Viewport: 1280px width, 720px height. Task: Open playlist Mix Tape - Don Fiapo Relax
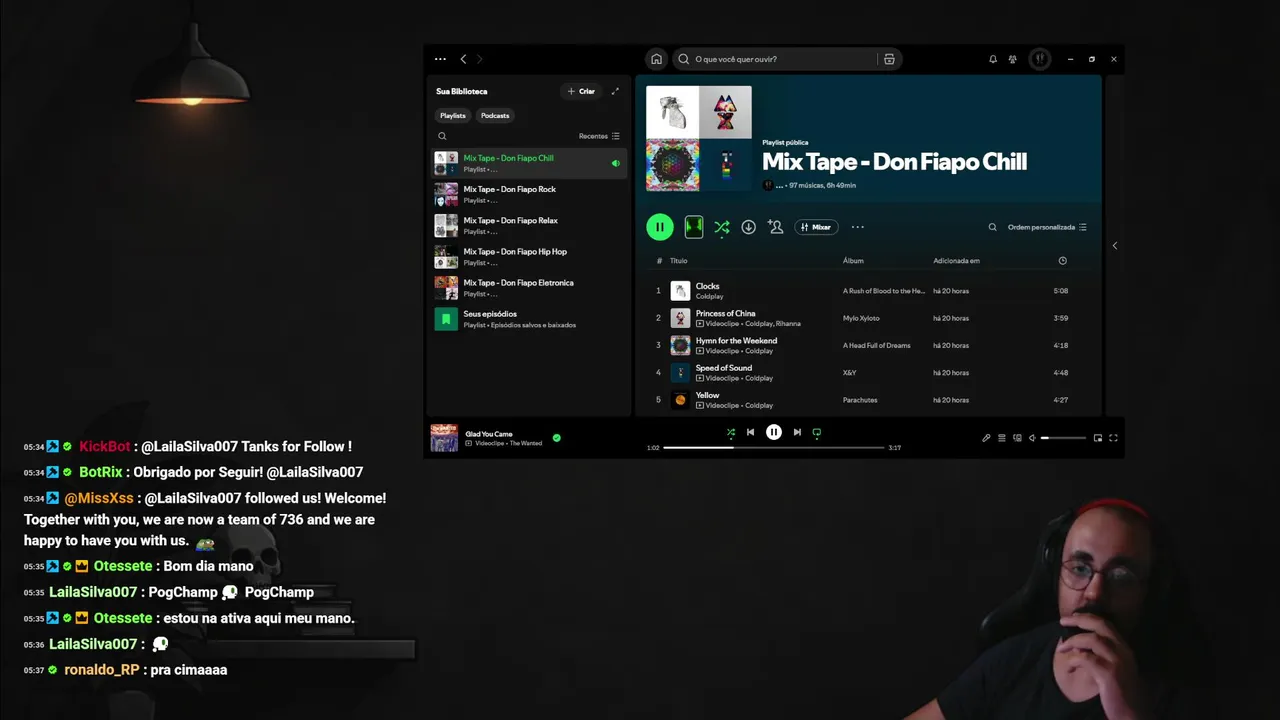[530, 225]
